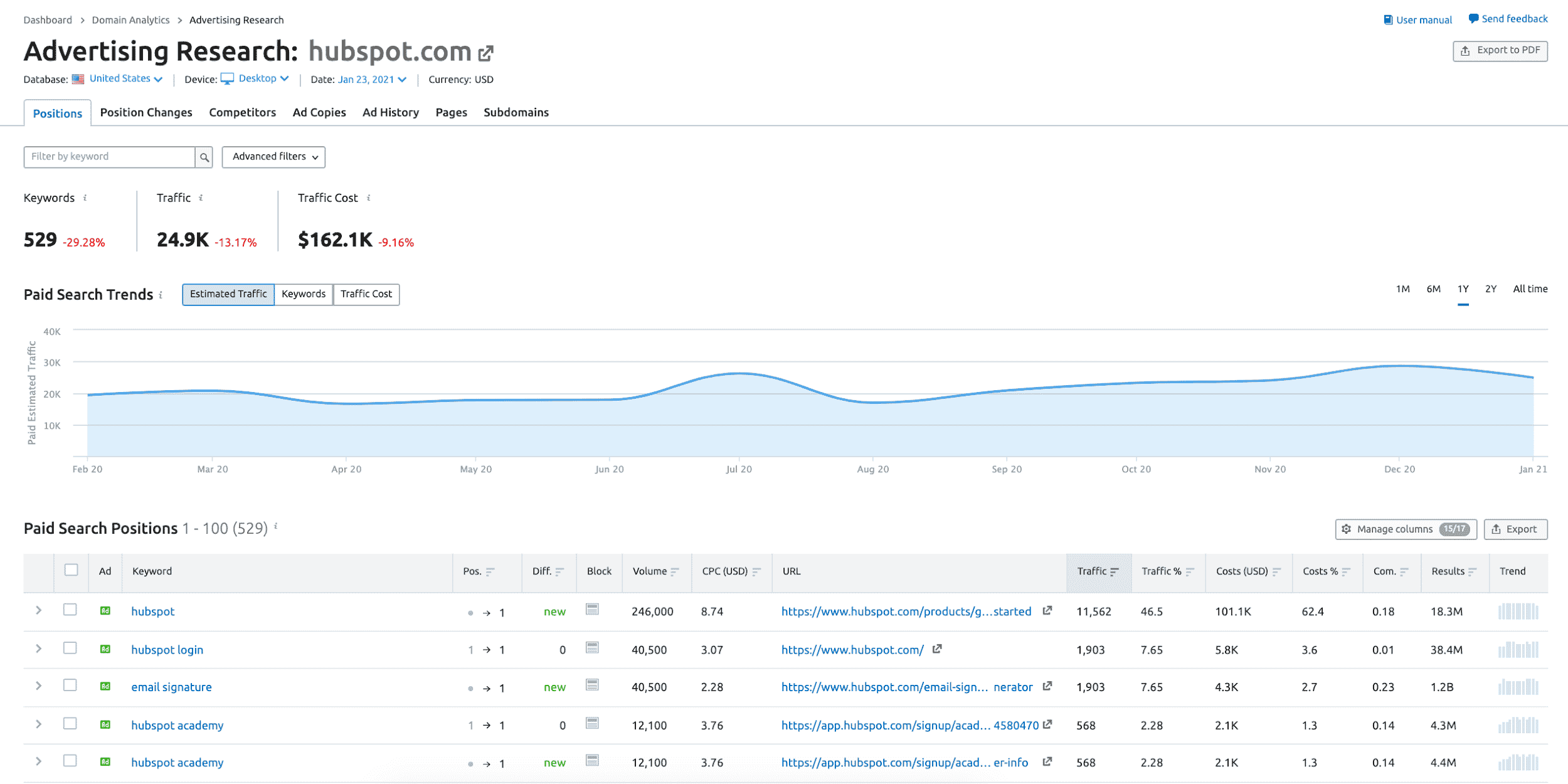The width and height of the screenshot is (1568, 784).
Task: Switch to the Competitors tab
Action: [x=242, y=113]
